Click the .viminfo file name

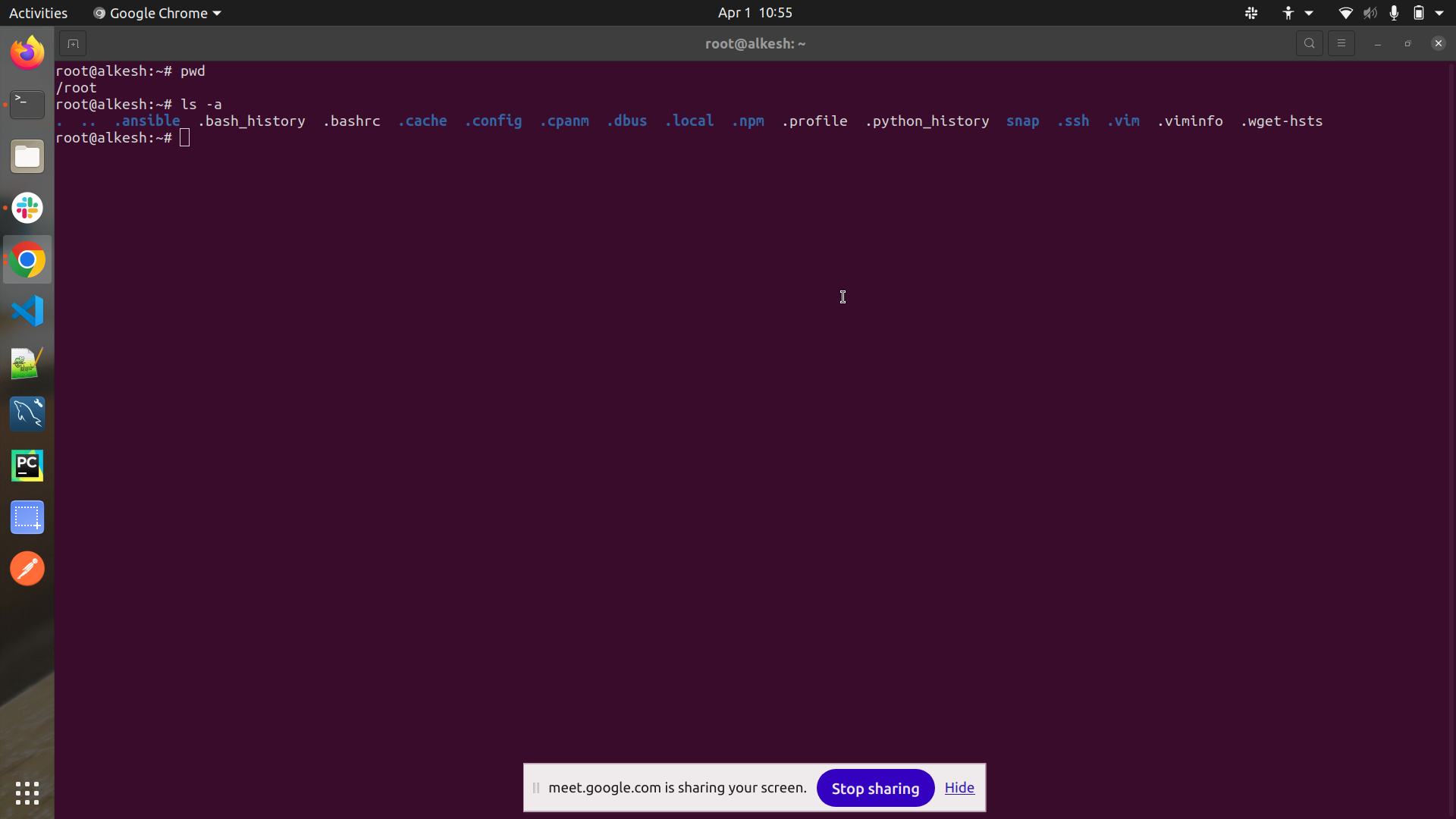pyautogui.click(x=1190, y=121)
